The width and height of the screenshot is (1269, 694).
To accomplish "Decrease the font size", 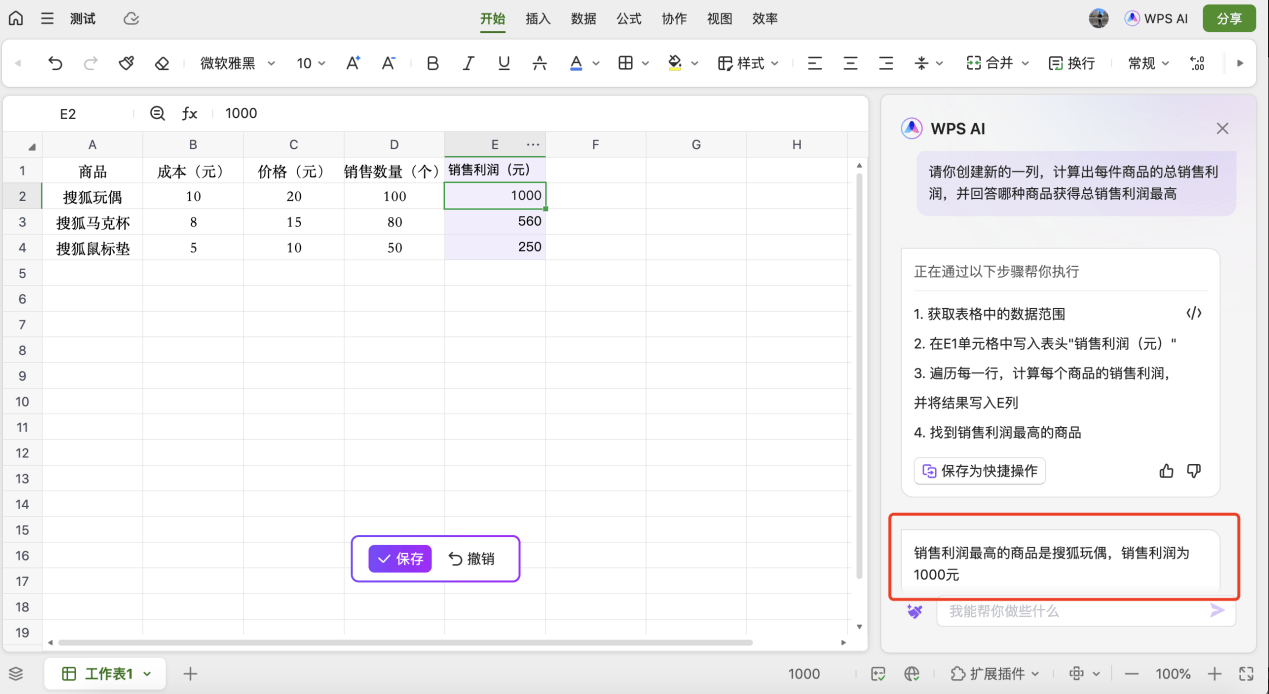I will click(x=389, y=63).
